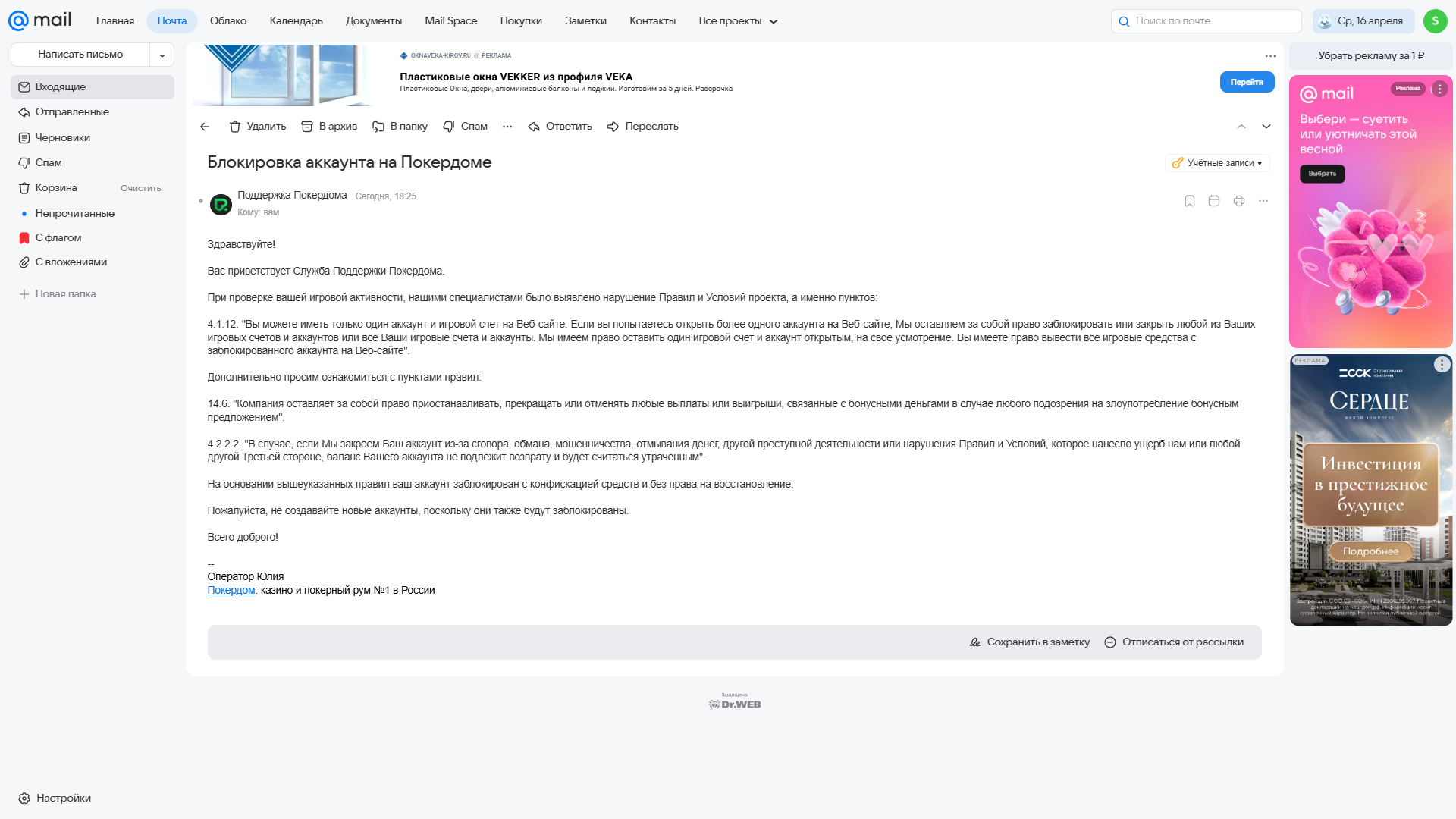
Task: Open options dots on the Сердце ad
Action: [1442, 365]
